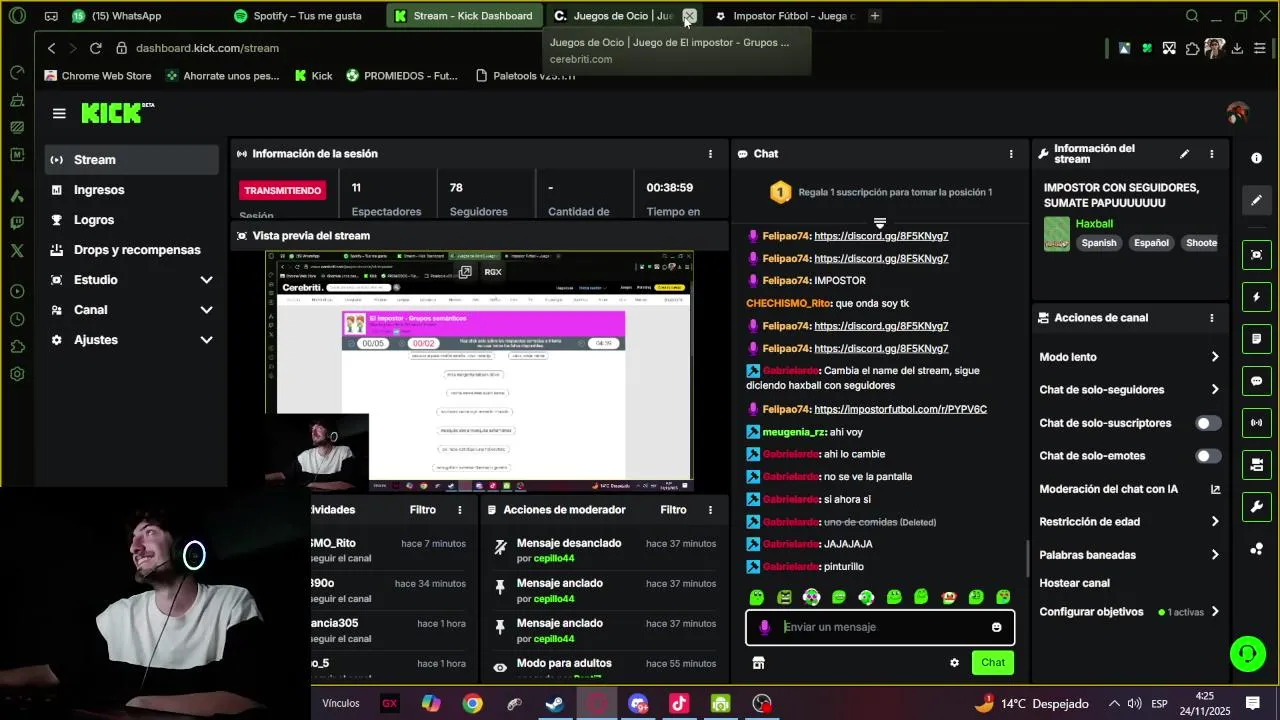Screen dimensions: 1280x720
Task: Open browser sidebar settings gear icon
Action: (x=17, y=375)
